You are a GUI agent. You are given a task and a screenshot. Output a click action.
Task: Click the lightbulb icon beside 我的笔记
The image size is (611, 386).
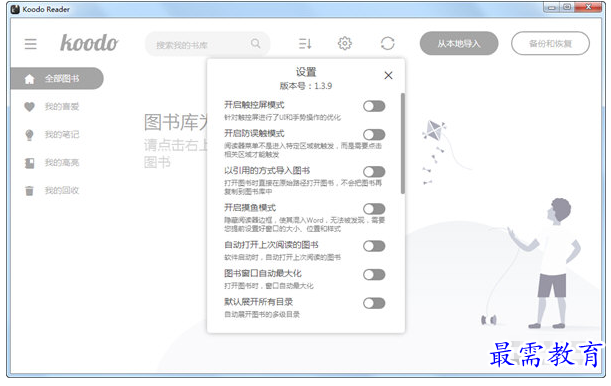[x=30, y=135]
